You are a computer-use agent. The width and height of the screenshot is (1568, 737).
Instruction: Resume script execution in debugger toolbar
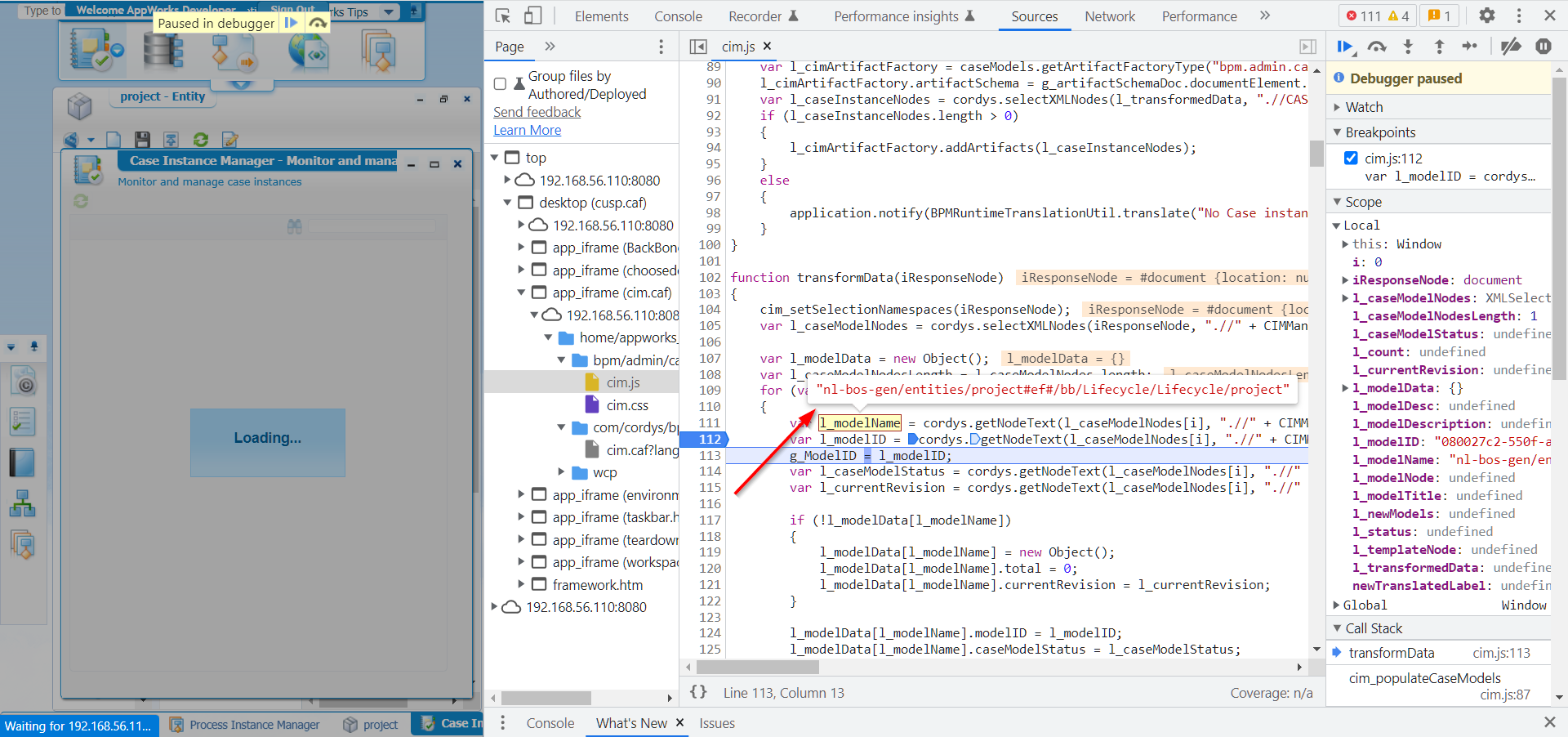click(x=1344, y=47)
